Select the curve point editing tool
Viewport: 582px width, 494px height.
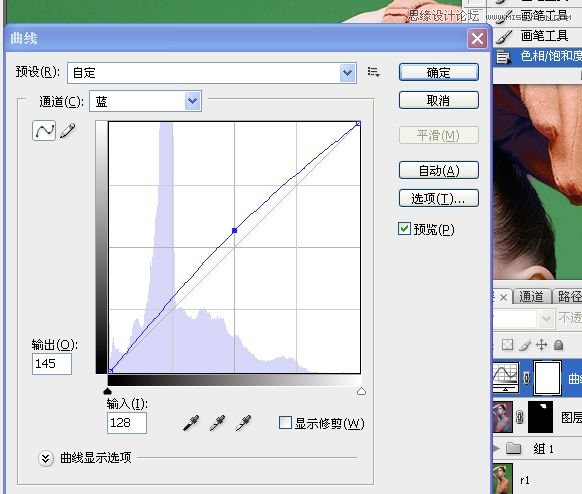point(44,130)
